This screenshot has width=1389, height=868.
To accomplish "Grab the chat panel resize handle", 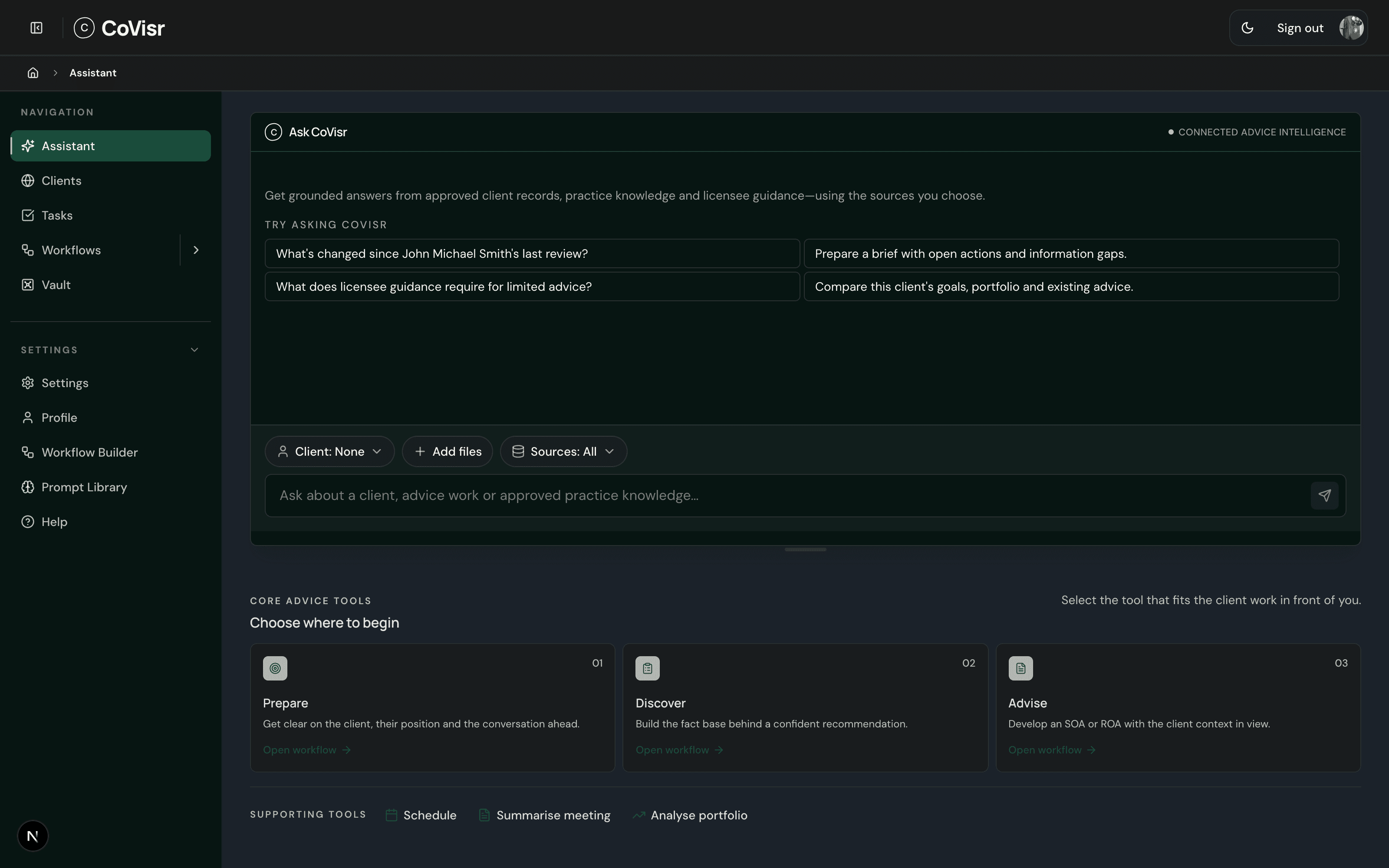I will pyautogui.click(x=805, y=549).
